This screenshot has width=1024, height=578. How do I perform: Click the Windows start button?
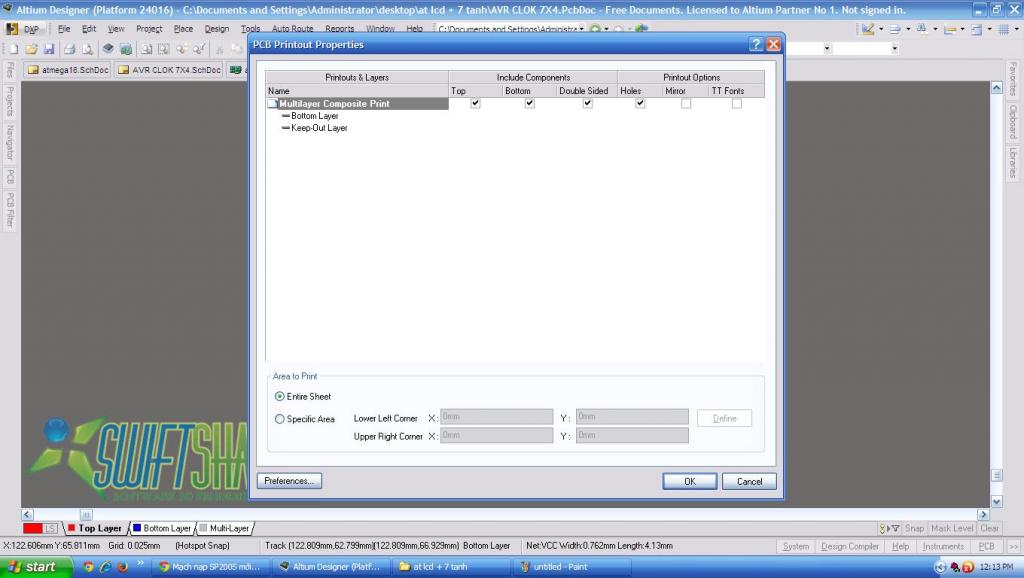click(36, 567)
